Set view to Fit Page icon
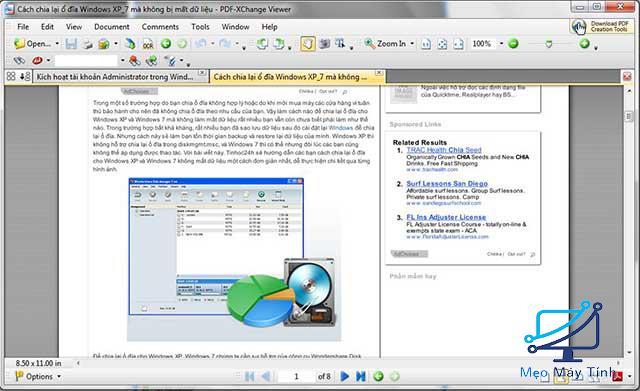 pos(442,44)
